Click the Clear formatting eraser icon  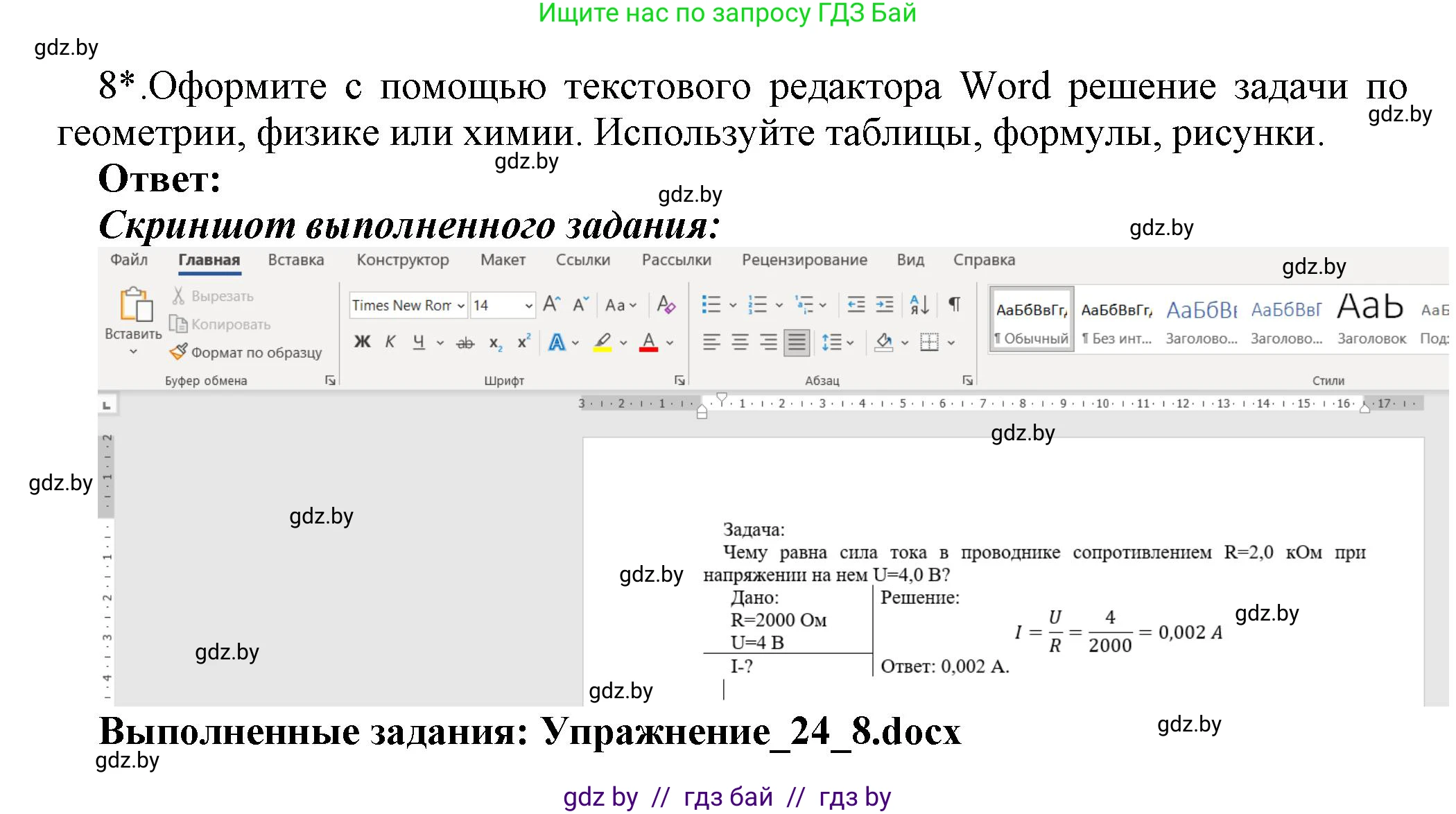pos(666,304)
